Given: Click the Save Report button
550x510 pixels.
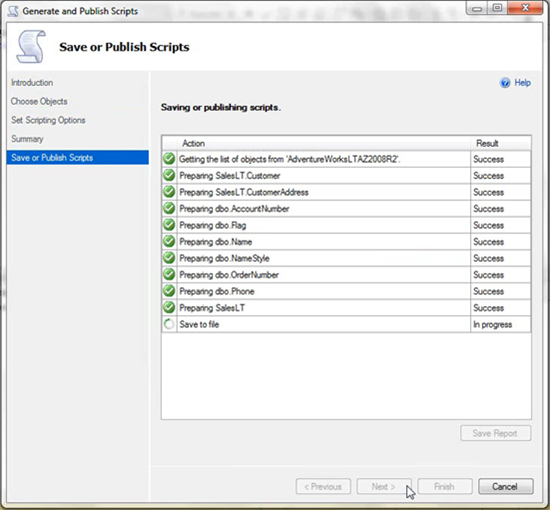Looking at the screenshot, I should 495,433.
